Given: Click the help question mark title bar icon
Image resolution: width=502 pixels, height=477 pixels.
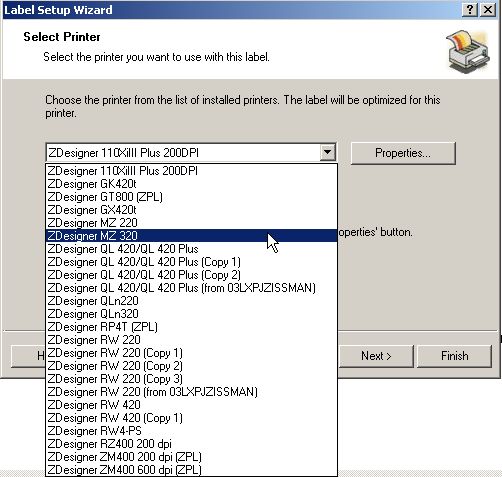Looking at the screenshot, I should [470, 10].
